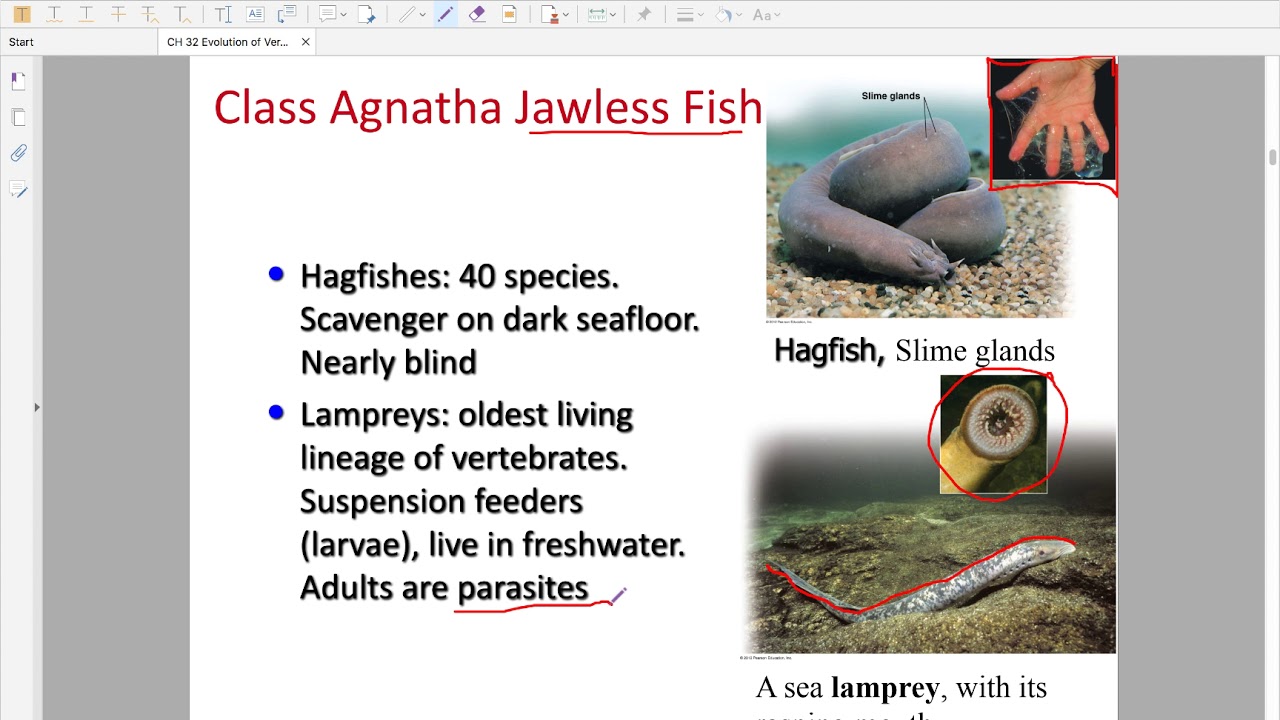This screenshot has height=720, width=1280.
Task: Open the page thumbnails sidebar panel
Action: [x=19, y=117]
